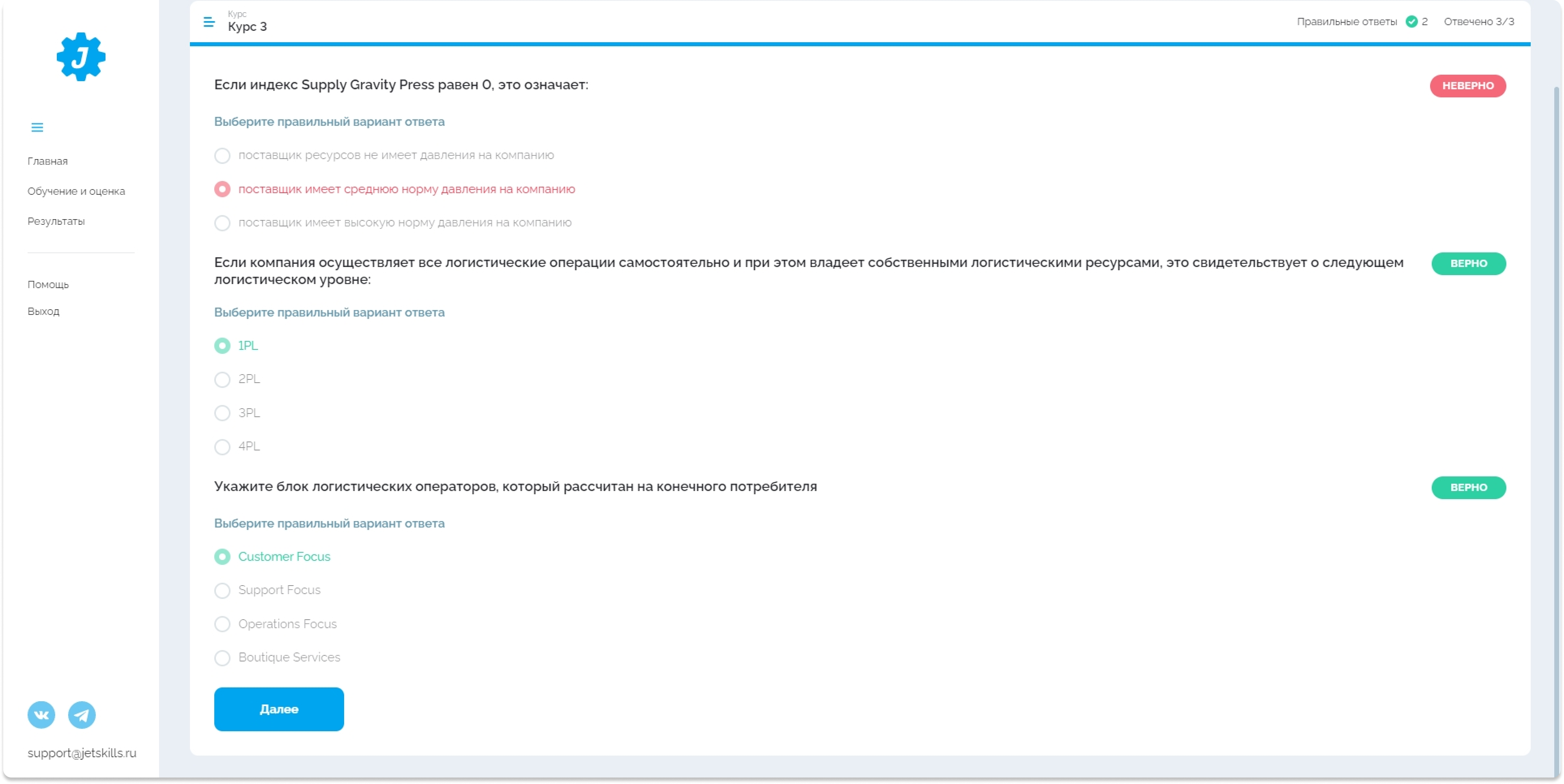1564x784 pixels.
Task: Click the question about логистическом уровне
Action: (x=809, y=271)
